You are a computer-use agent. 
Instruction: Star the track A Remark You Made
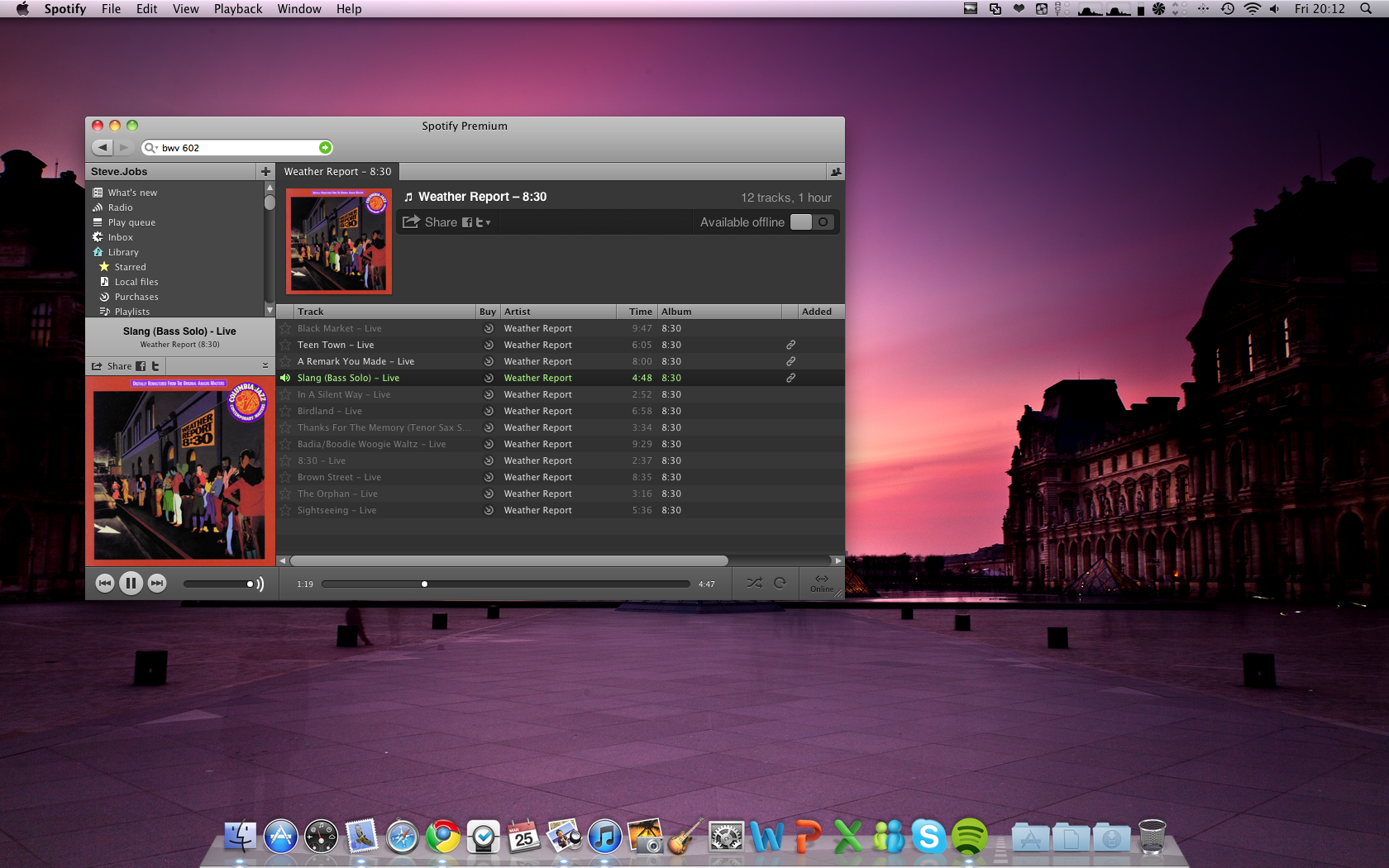285,361
